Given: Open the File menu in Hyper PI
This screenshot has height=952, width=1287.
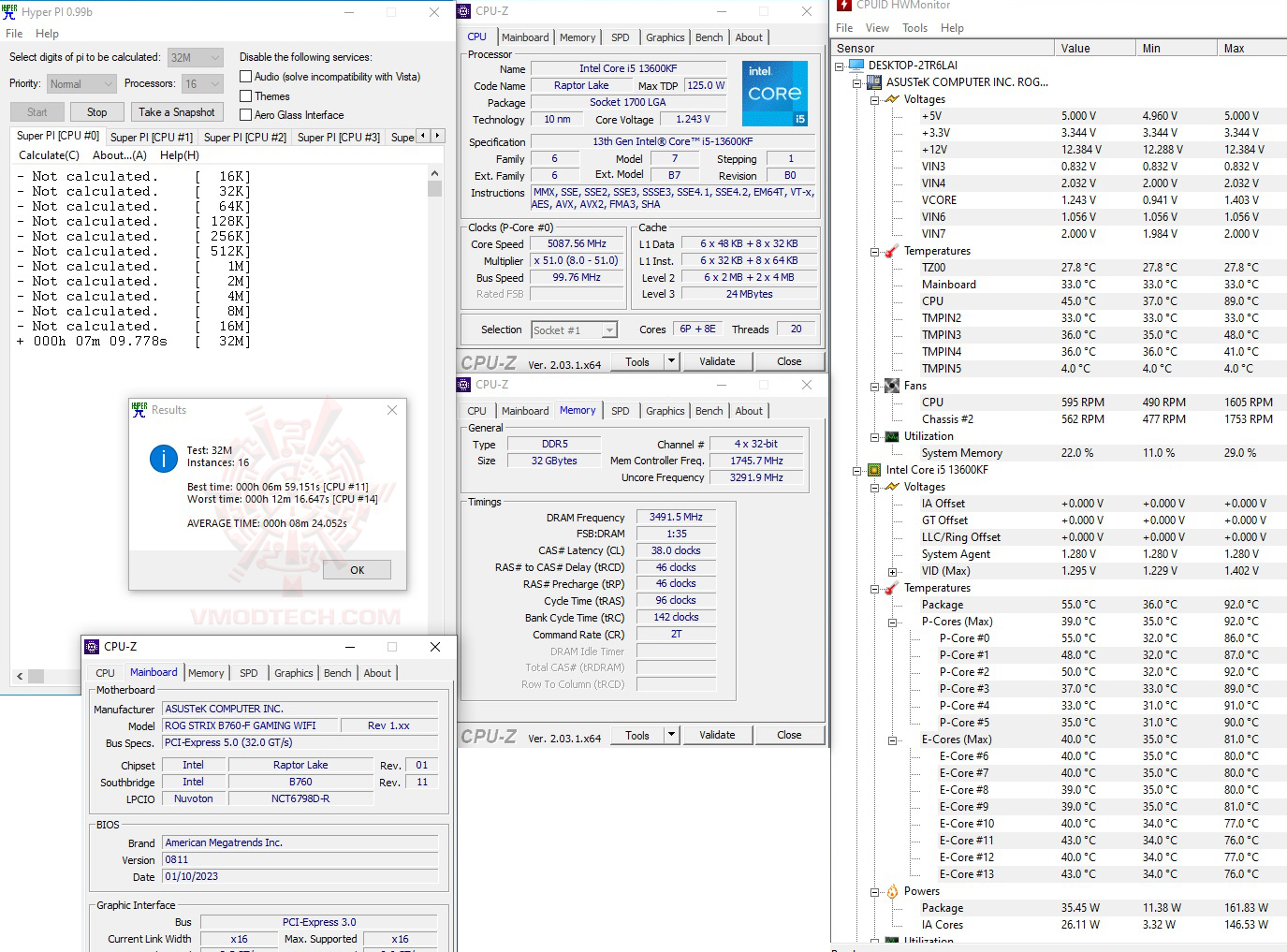Looking at the screenshot, I should click(14, 34).
